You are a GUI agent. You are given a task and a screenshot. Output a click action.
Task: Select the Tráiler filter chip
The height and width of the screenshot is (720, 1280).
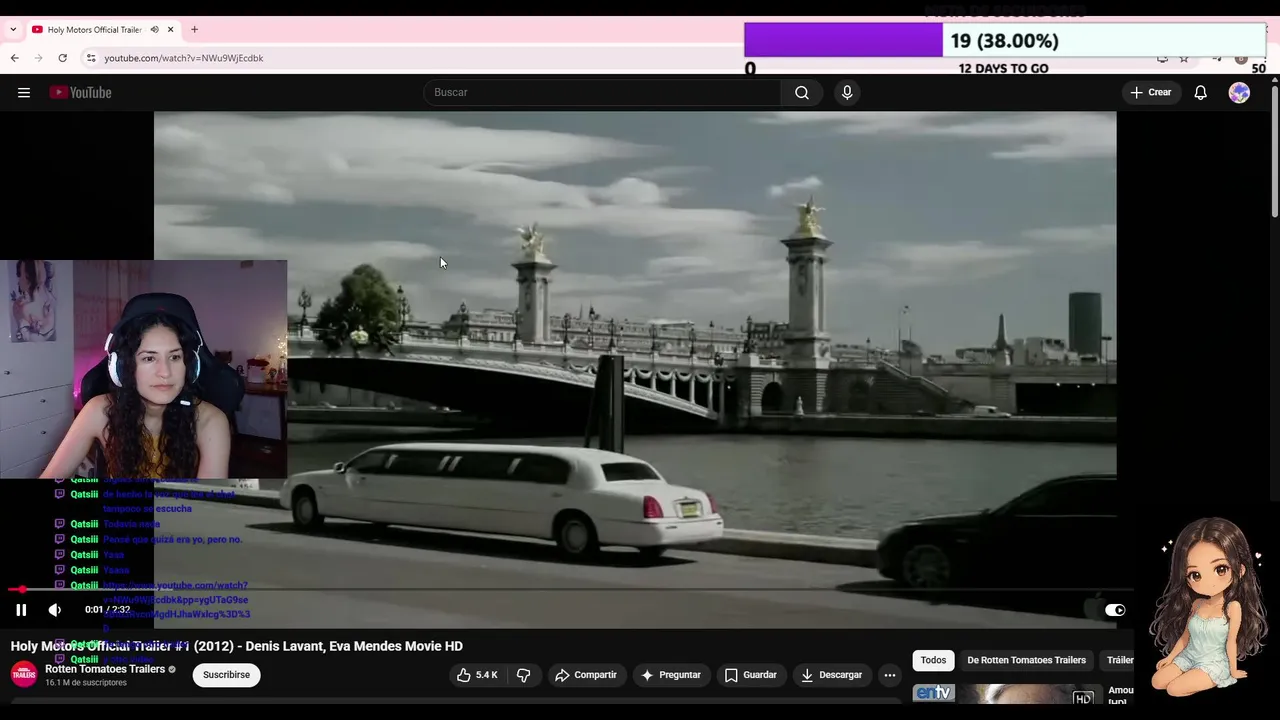[x=1119, y=660]
